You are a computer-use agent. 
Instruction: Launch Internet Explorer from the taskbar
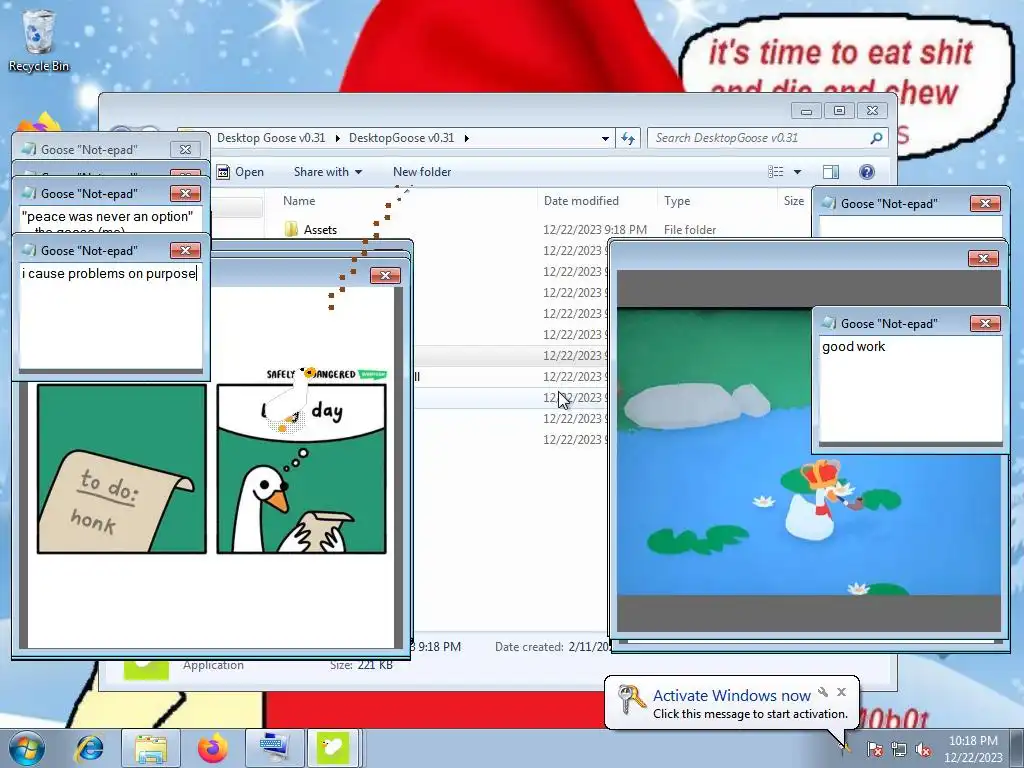pos(89,748)
